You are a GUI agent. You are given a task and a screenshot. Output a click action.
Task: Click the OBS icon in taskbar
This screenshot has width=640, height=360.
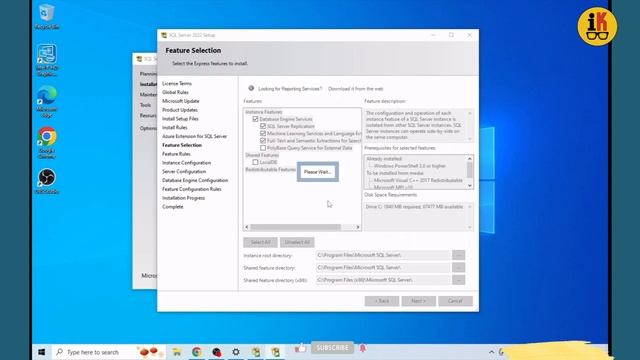(216, 352)
